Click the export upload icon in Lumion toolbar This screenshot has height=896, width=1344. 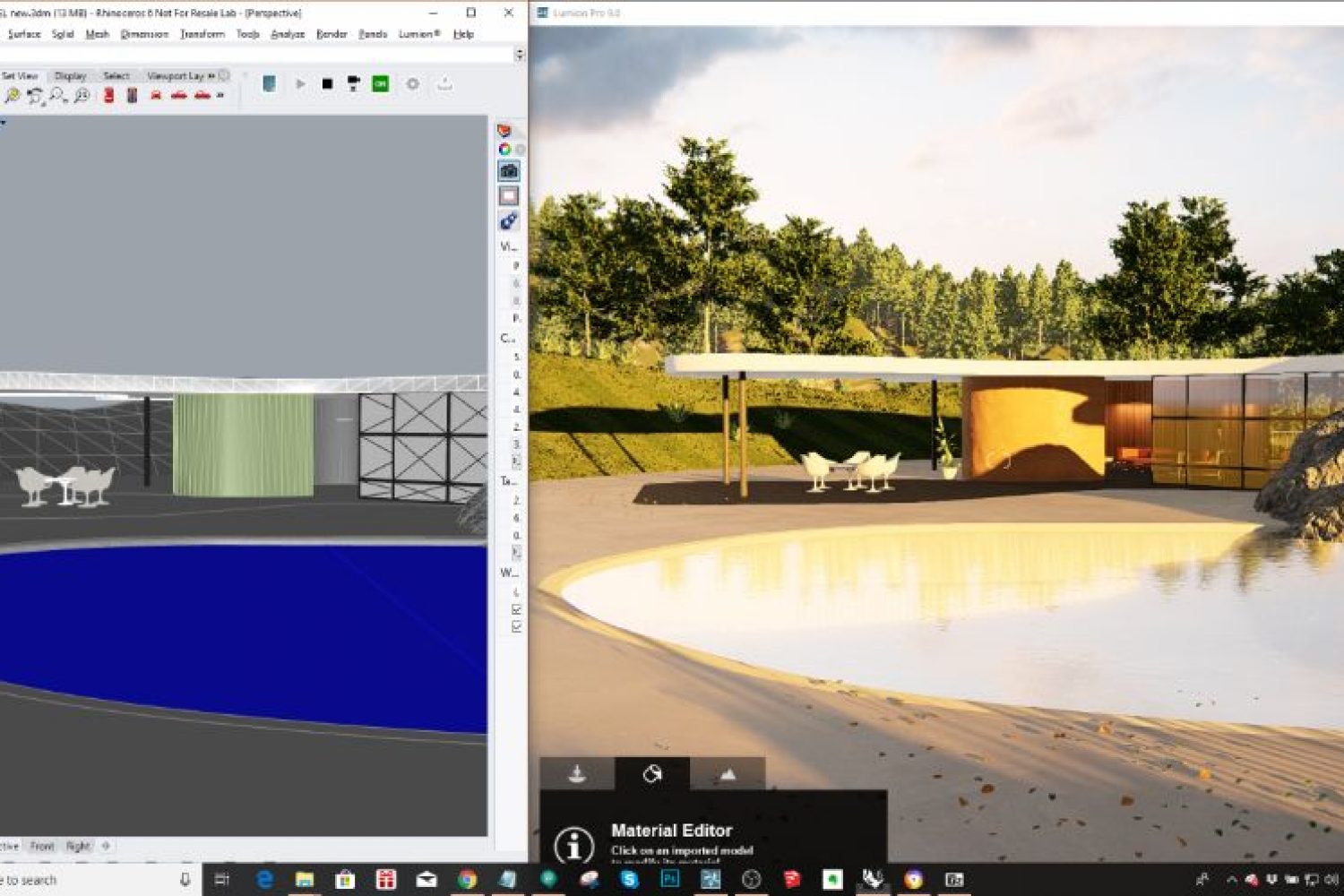[444, 83]
